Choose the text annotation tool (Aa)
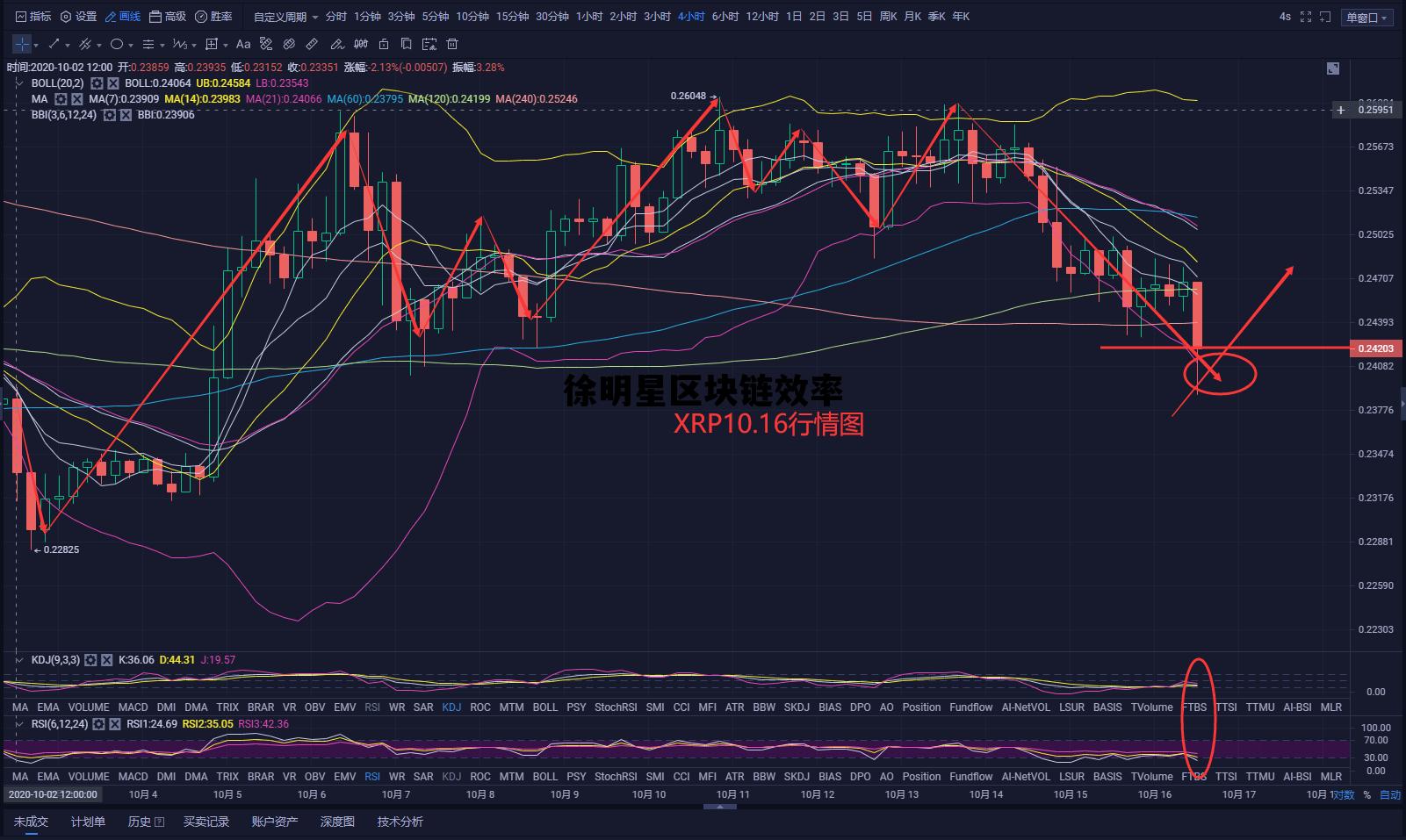Viewport: 1406px width, 840px height. 243,44
